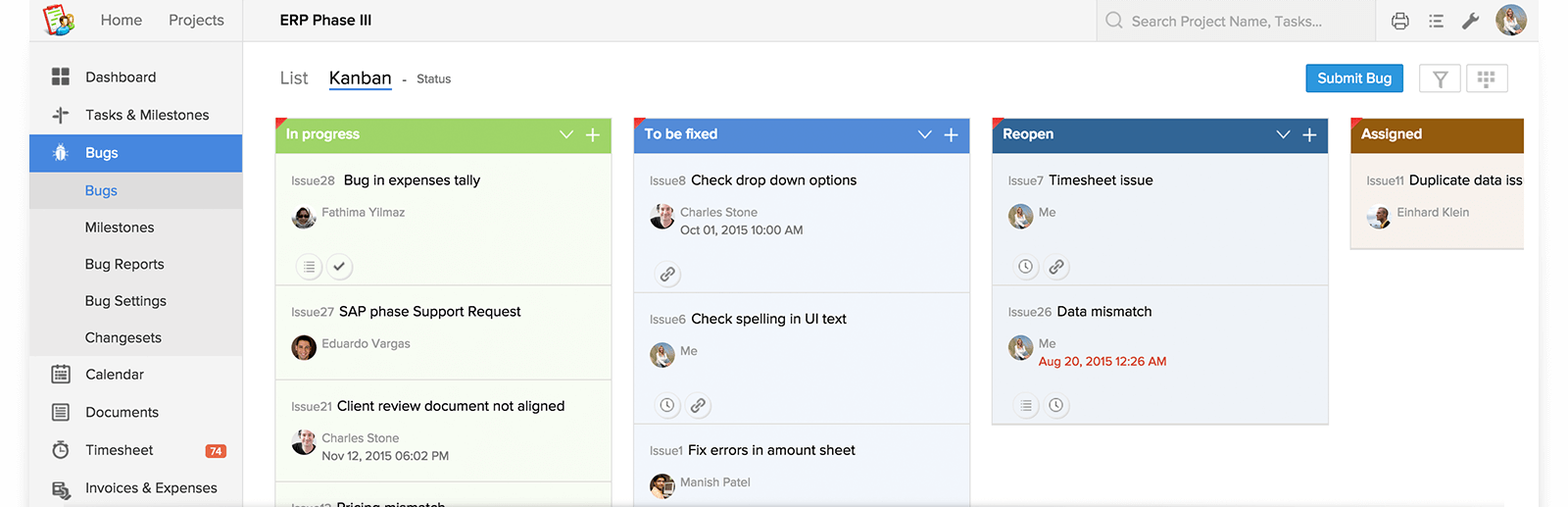Click the Submit Bug button
The width and height of the screenshot is (1568, 507).
click(x=1353, y=78)
